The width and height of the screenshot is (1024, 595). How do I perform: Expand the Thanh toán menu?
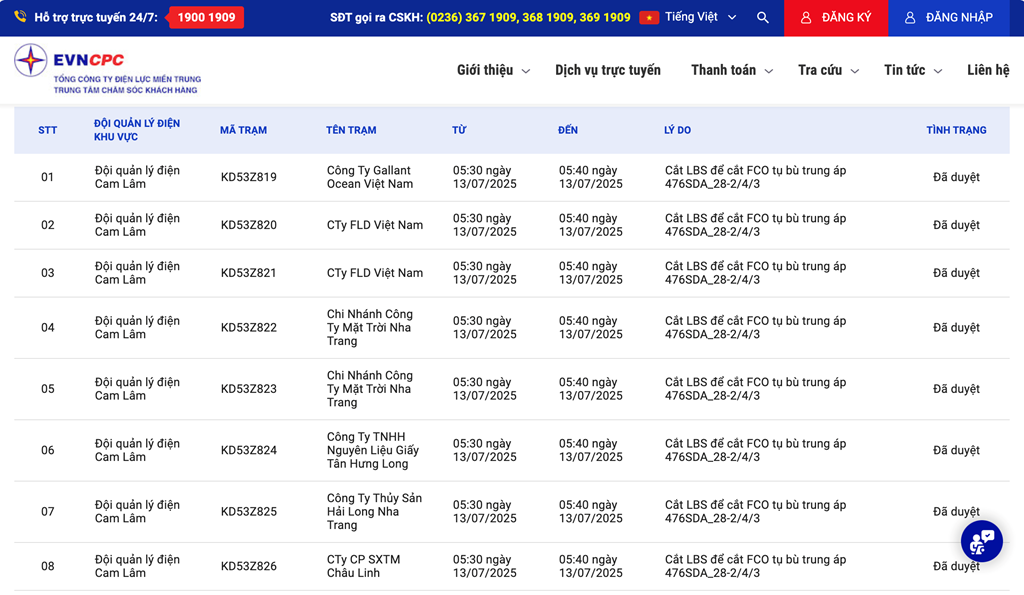click(732, 70)
